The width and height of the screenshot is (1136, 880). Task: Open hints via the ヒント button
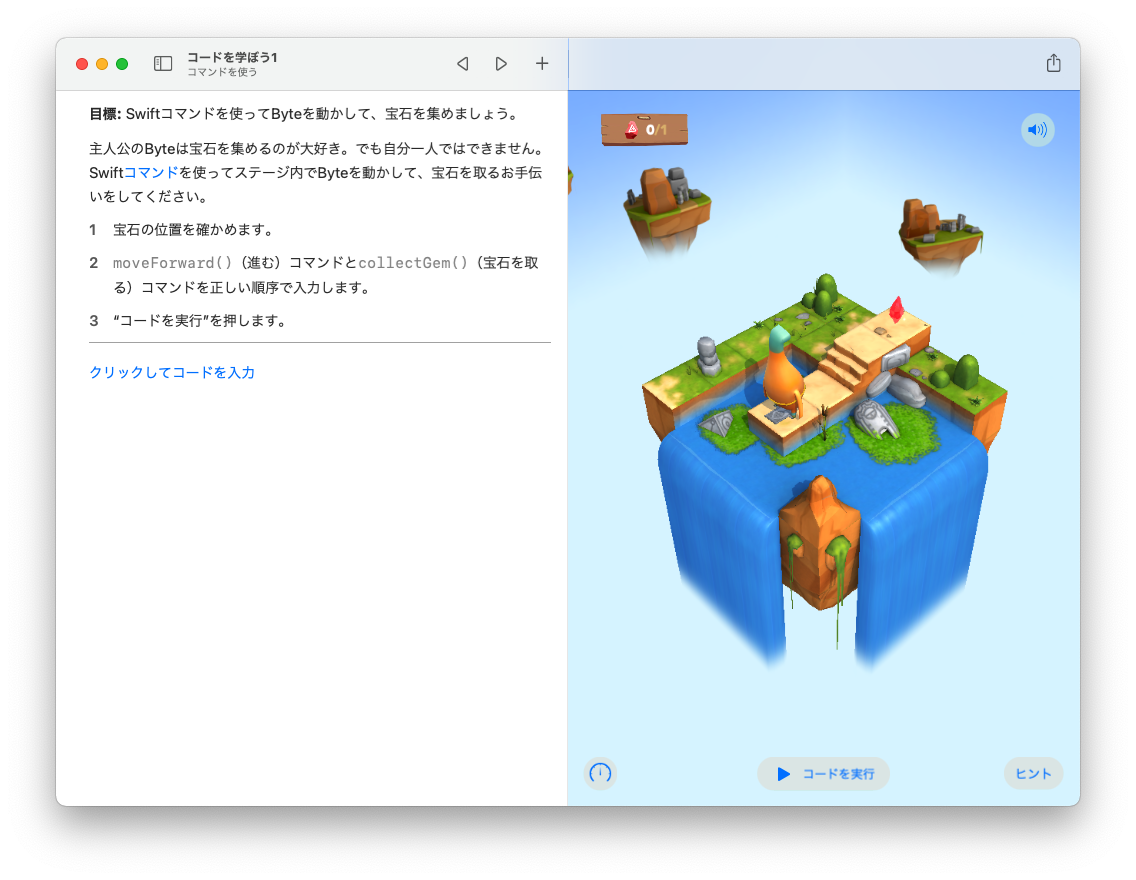1033,773
